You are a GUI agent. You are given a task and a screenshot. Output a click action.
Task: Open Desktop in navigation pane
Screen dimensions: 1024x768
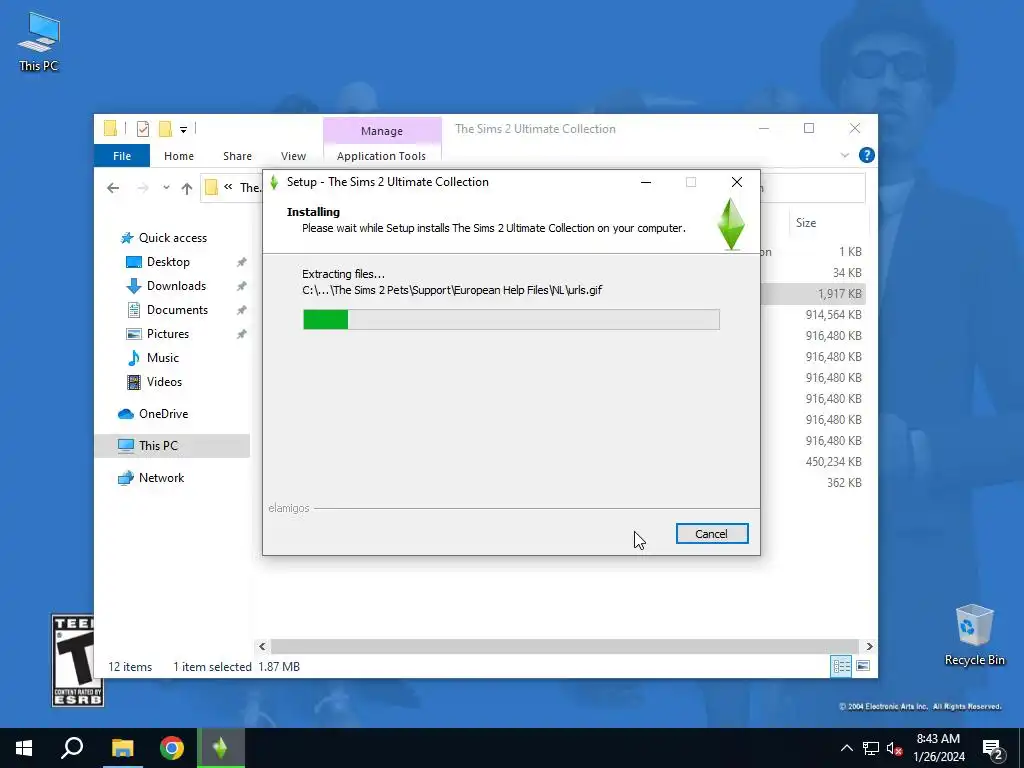click(x=168, y=262)
